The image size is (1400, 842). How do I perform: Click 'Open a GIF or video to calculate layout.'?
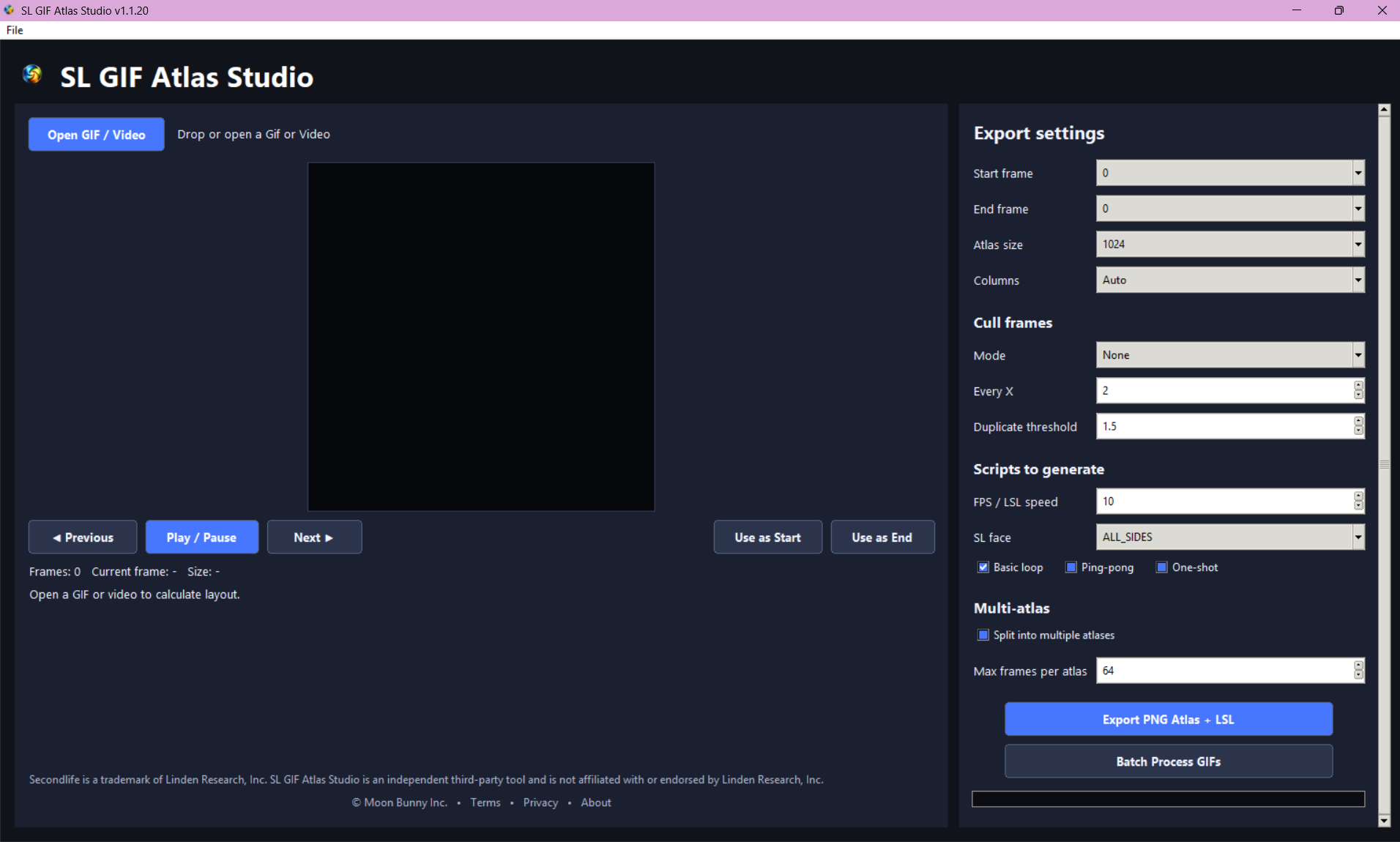(135, 595)
